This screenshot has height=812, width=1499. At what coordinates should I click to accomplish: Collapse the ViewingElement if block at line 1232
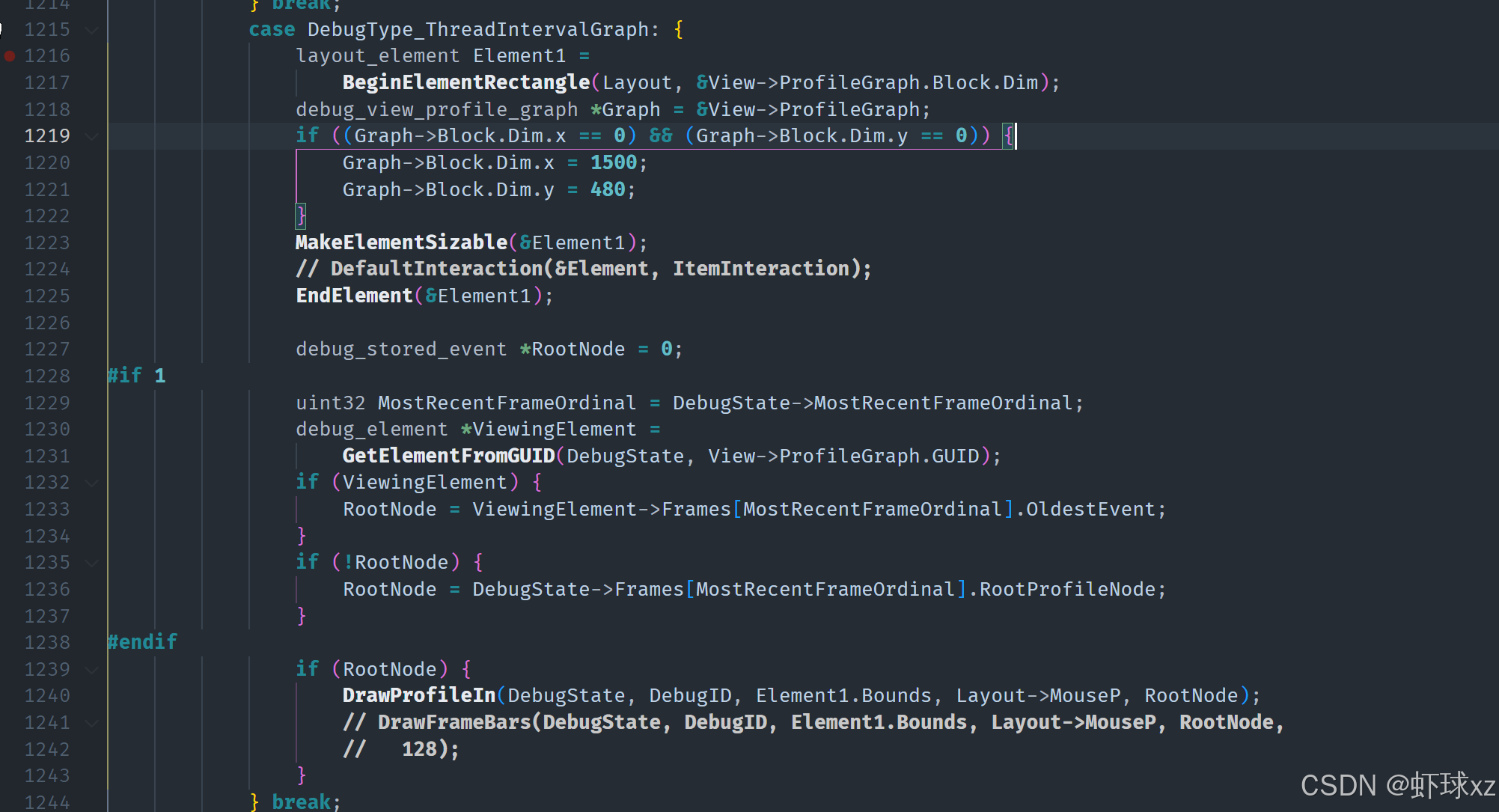click(x=92, y=483)
